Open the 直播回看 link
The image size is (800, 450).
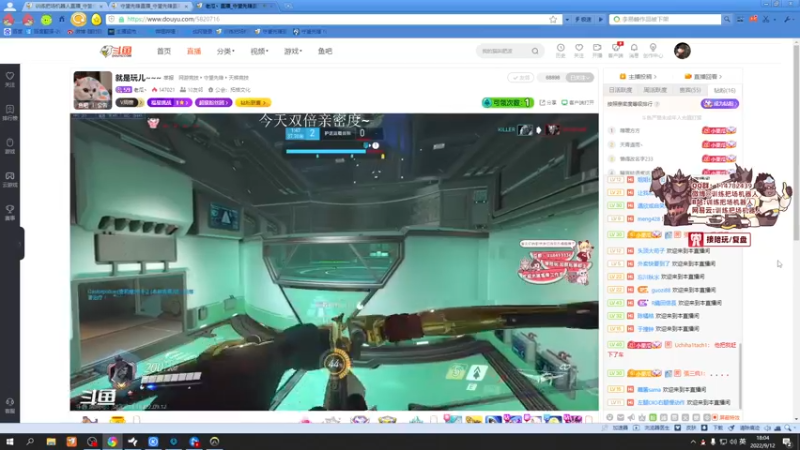(x=703, y=77)
